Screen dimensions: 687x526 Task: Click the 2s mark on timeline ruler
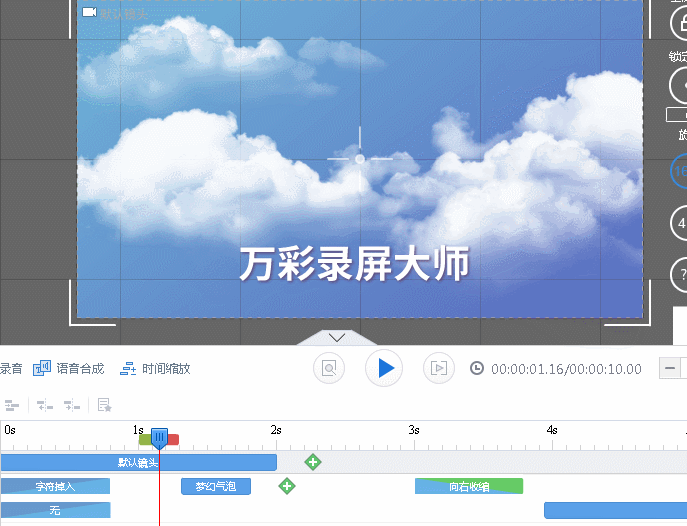276,430
